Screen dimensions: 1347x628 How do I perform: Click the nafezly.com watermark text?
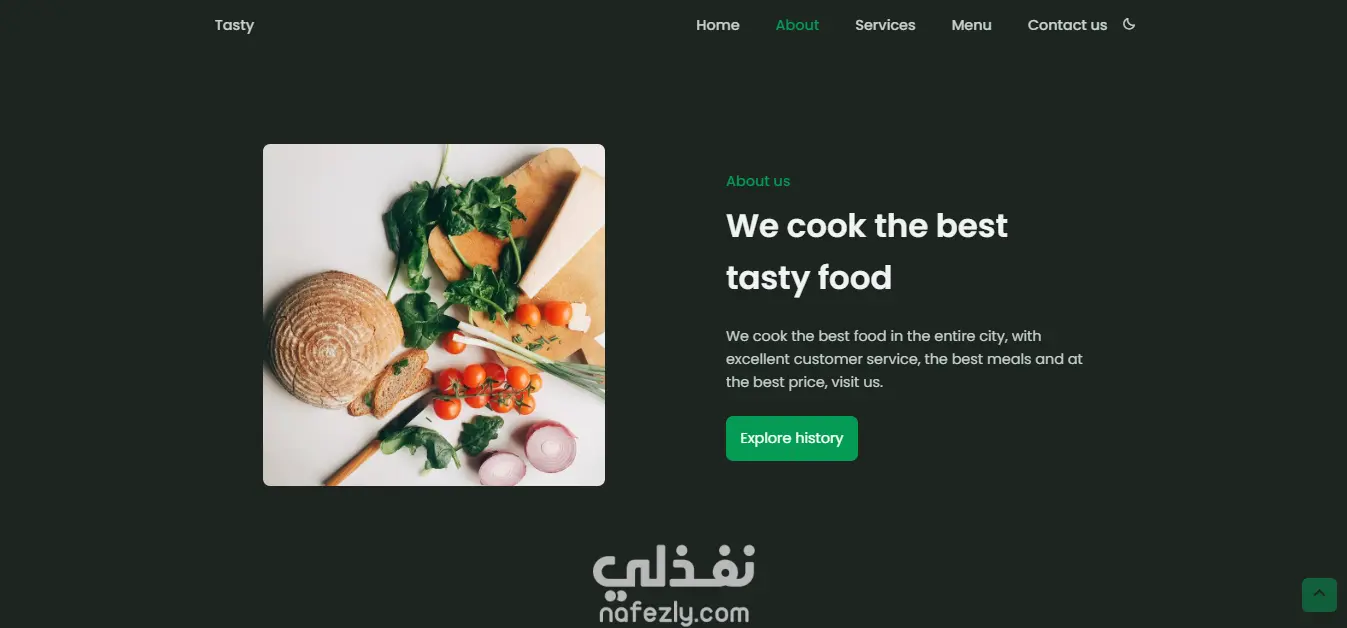pos(674,612)
